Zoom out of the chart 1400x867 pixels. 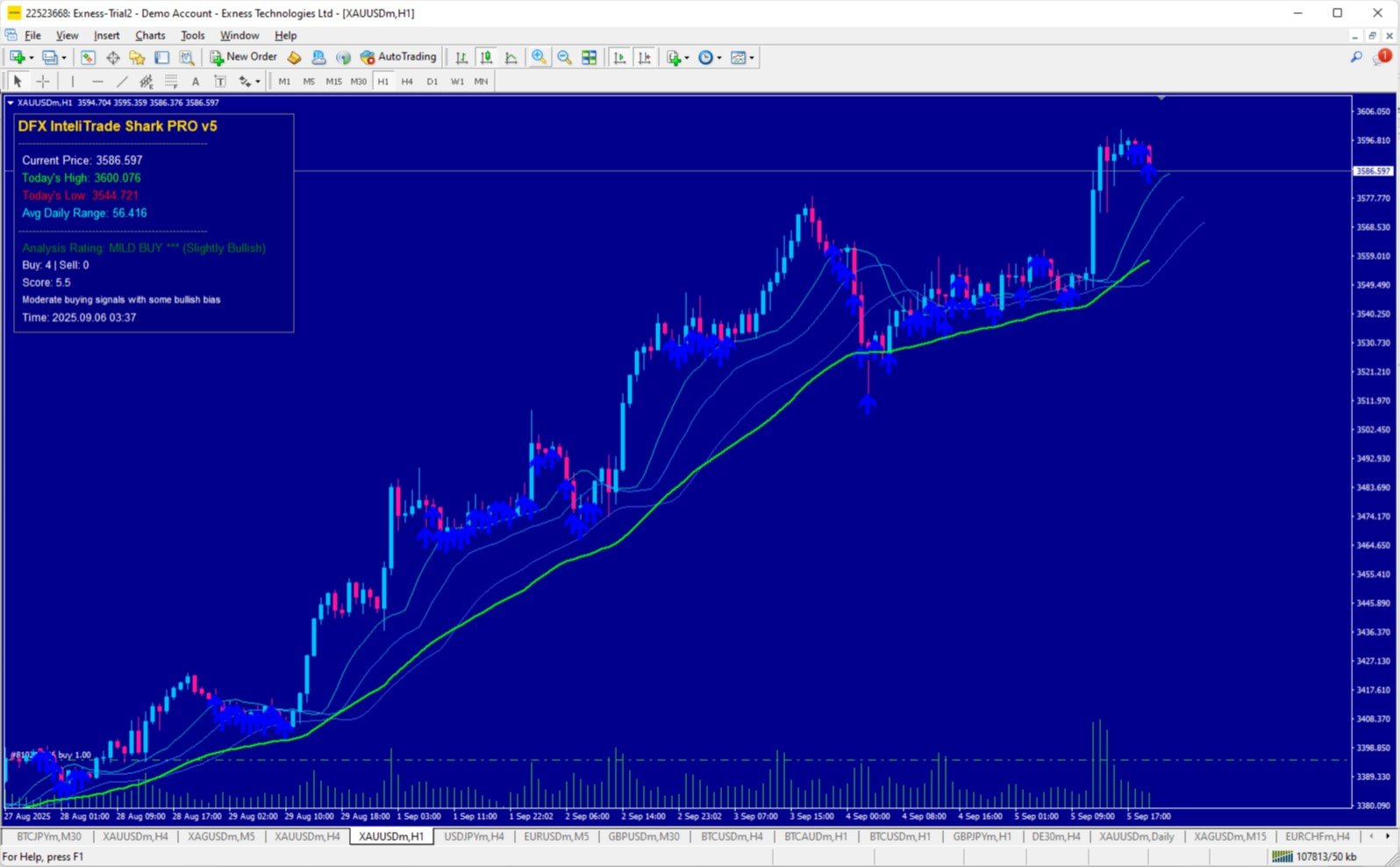pyautogui.click(x=564, y=57)
